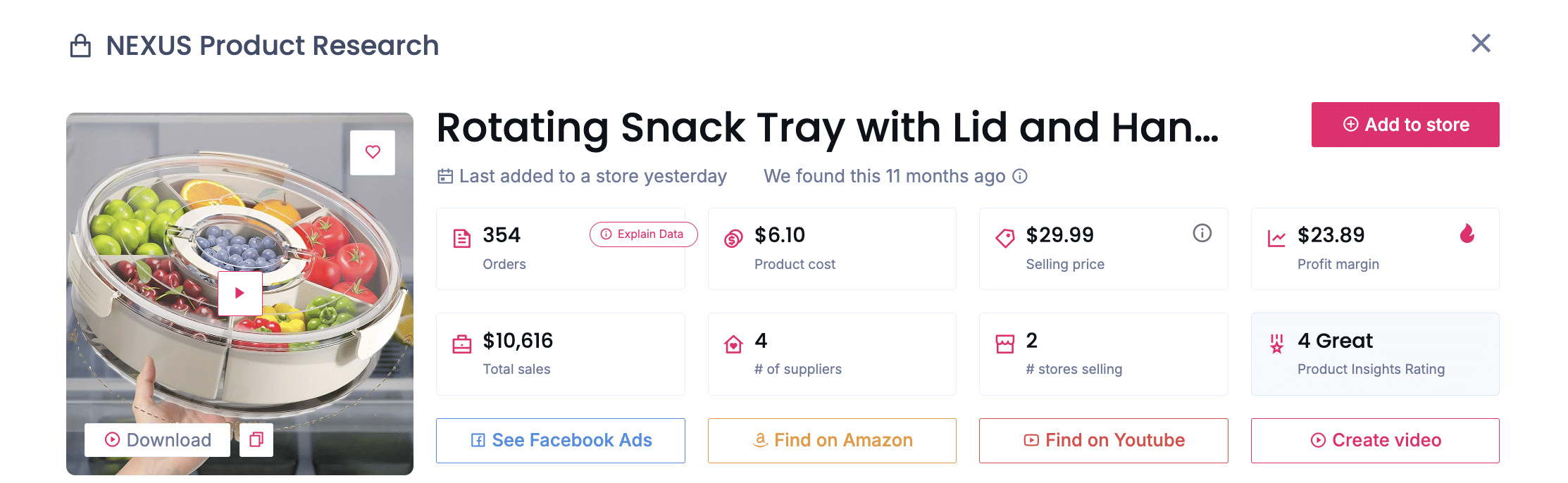Open See Facebook Ads
The width and height of the screenshot is (1568, 483).
pyautogui.click(x=561, y=441)
